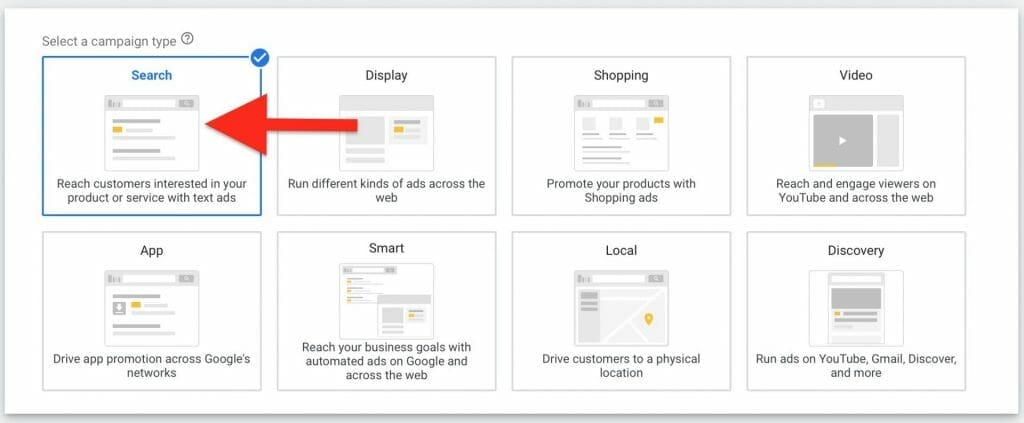Select the Search campaign illustration
Screen dimensions: 1024x423
(x=152, y=133)
